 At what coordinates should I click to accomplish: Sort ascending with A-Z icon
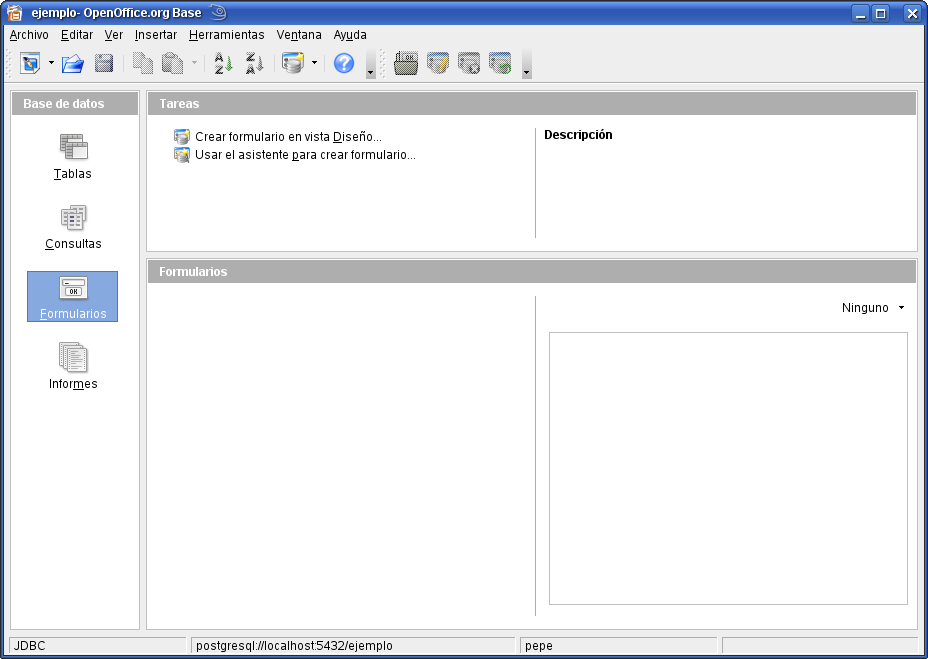coord(223,63)
